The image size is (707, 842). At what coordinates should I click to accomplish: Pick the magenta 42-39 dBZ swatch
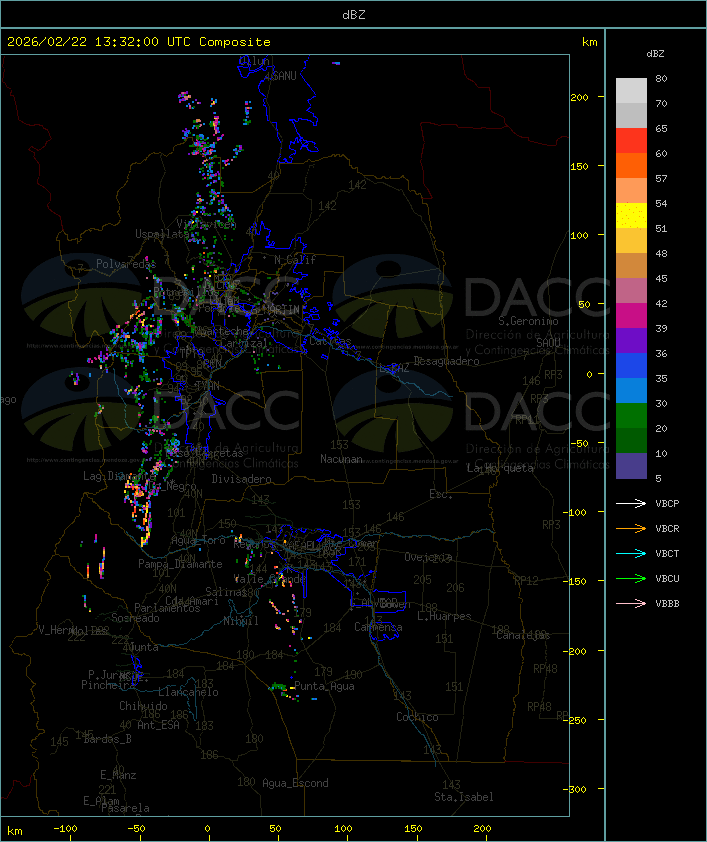(x=631, y=315)
